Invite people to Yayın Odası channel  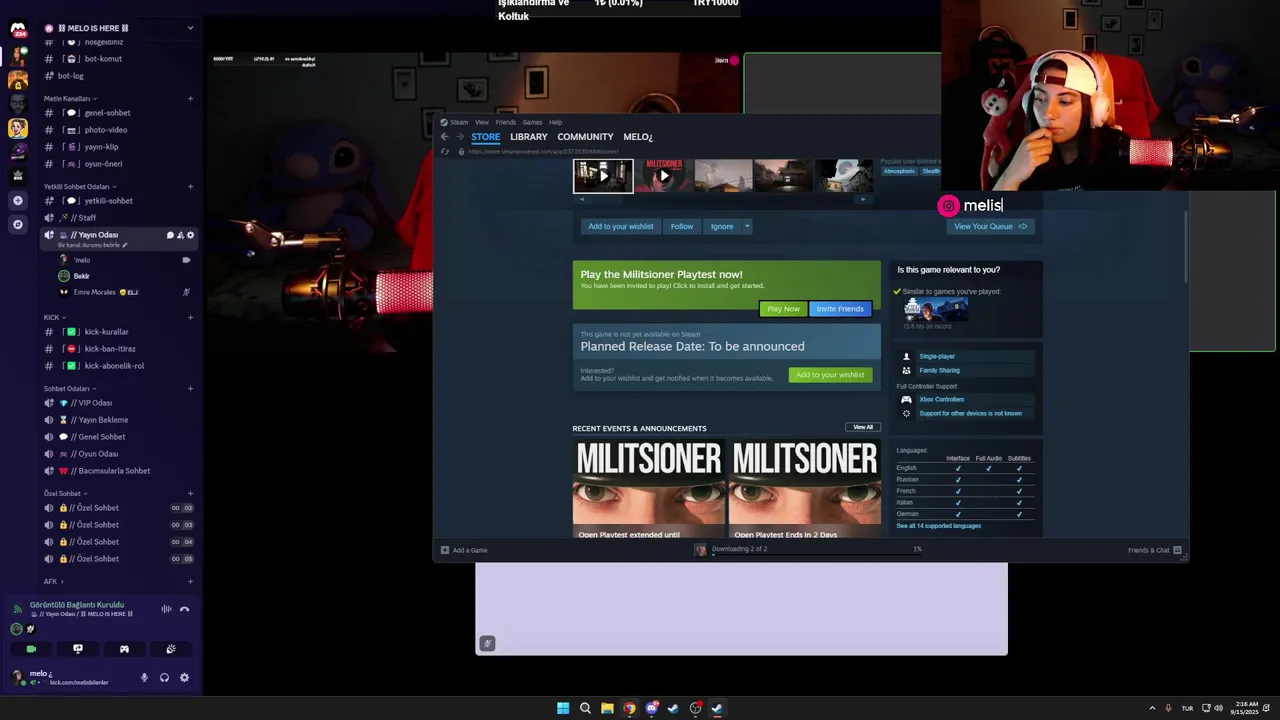pos(180,235)
